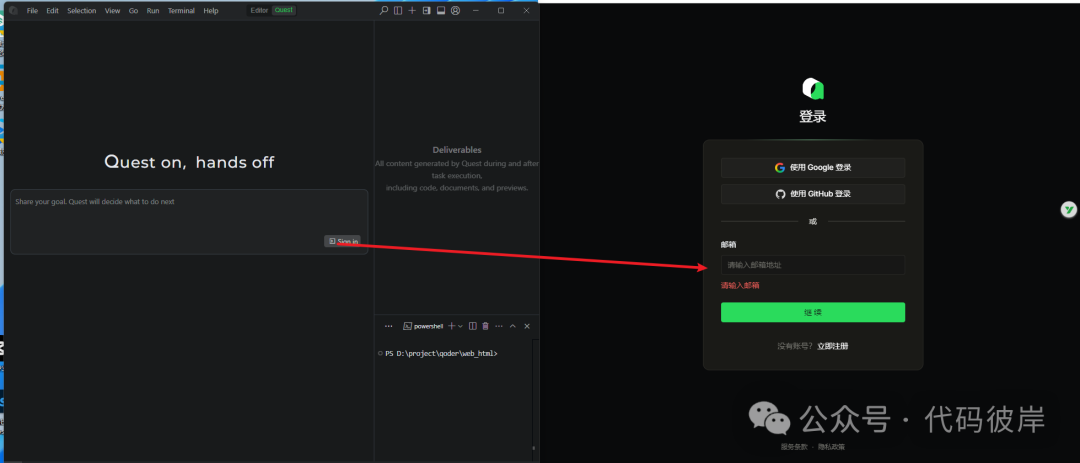
Task: Maximize the terminal panel with up chevron
Action: (512, 326)
